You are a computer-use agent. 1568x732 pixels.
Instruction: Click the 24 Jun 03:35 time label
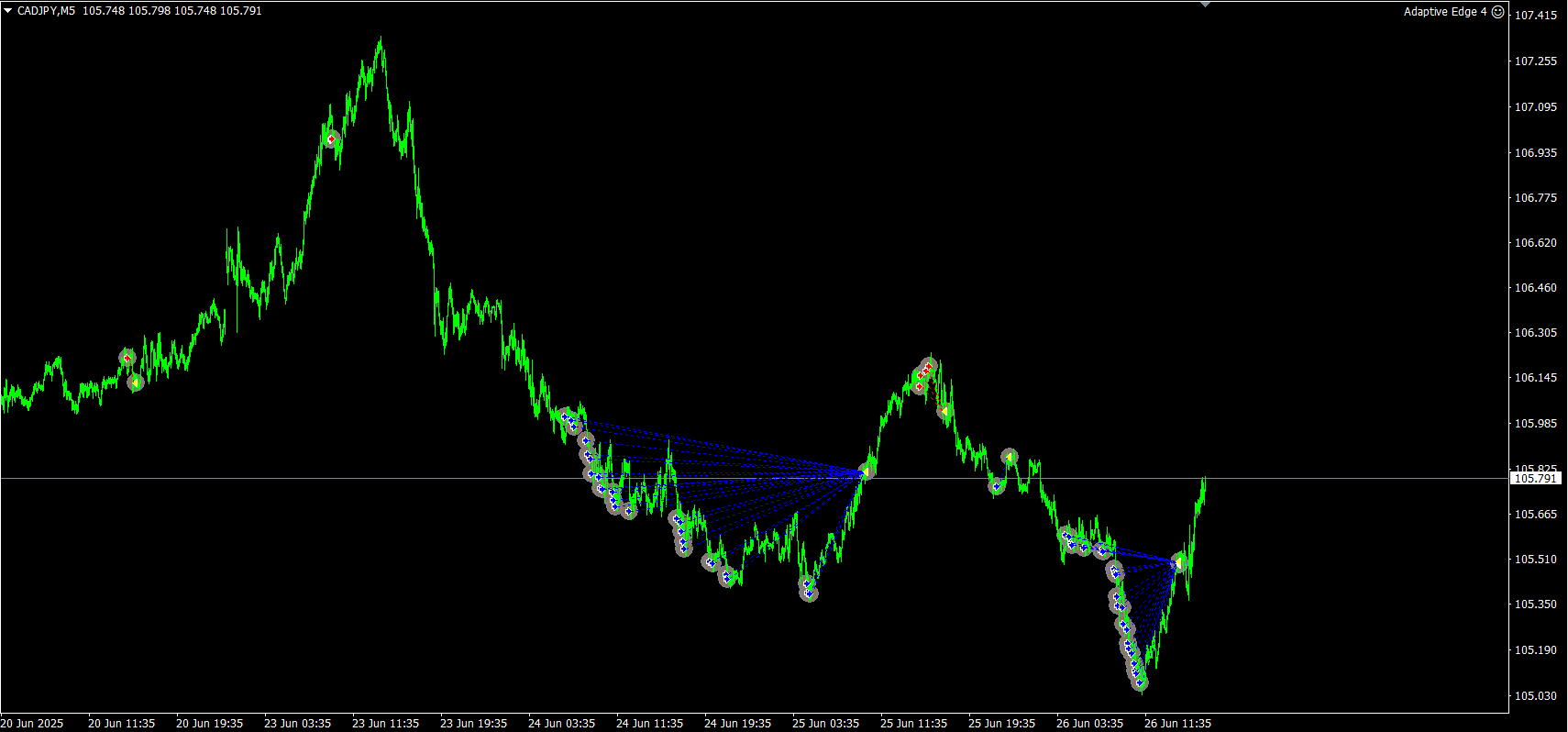[561, 724]
